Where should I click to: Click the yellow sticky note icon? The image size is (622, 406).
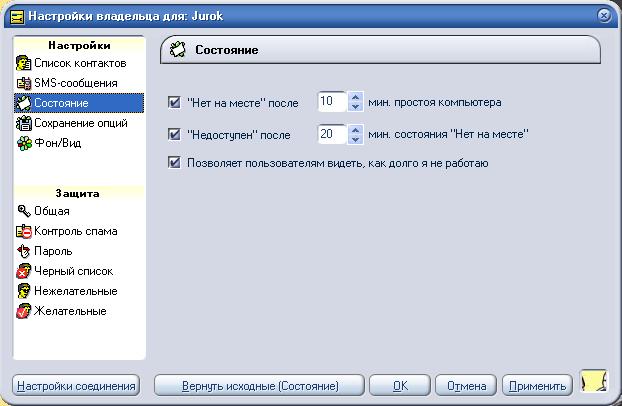tap(593, 382)
